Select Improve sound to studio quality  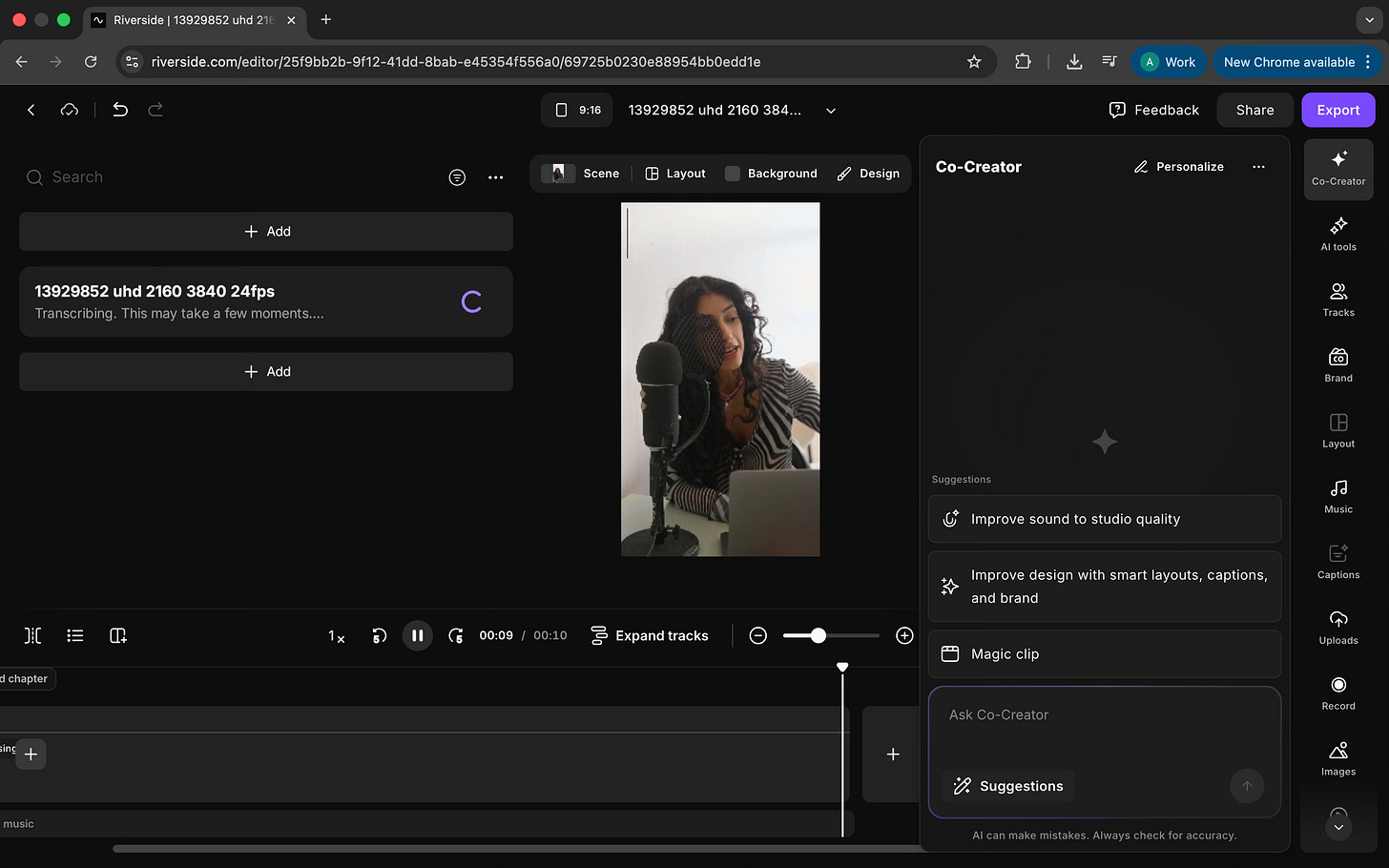[x=1104, y=519]
